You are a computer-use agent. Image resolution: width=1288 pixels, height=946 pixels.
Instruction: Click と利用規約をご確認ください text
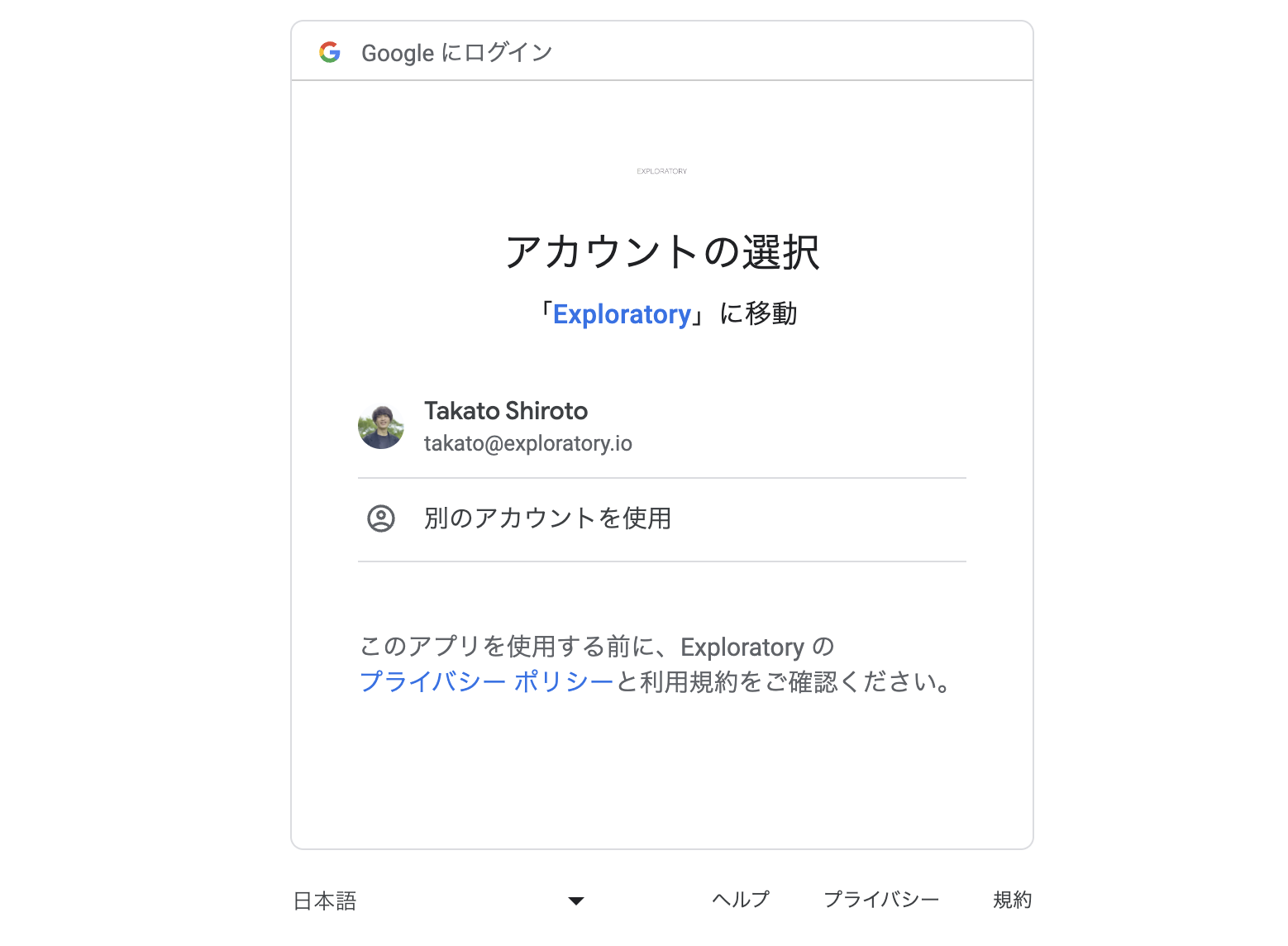coord(784,682)
